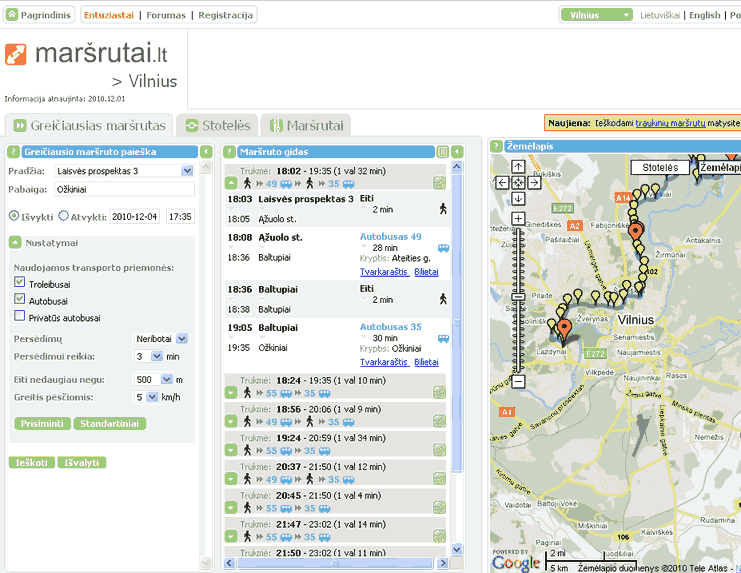Collapse the Nustatymai settings section
Screen dimensions: 741x573
15,243
